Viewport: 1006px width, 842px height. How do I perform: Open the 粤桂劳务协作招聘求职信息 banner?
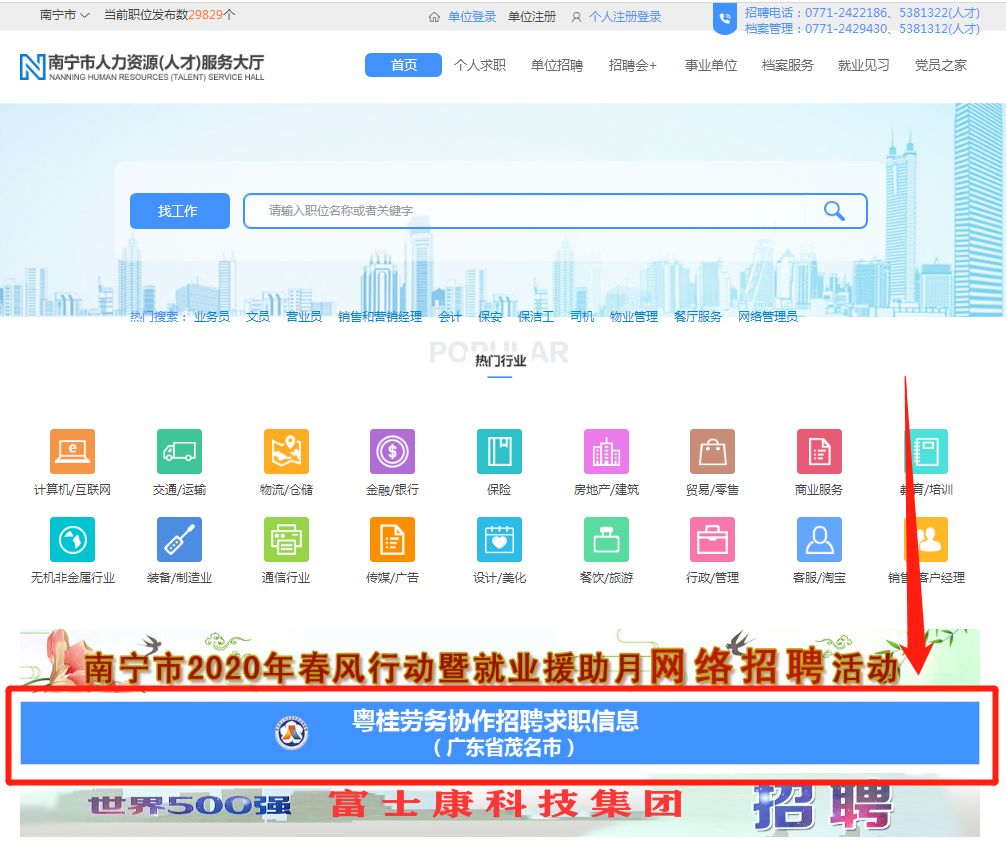(x=500, y=732)
